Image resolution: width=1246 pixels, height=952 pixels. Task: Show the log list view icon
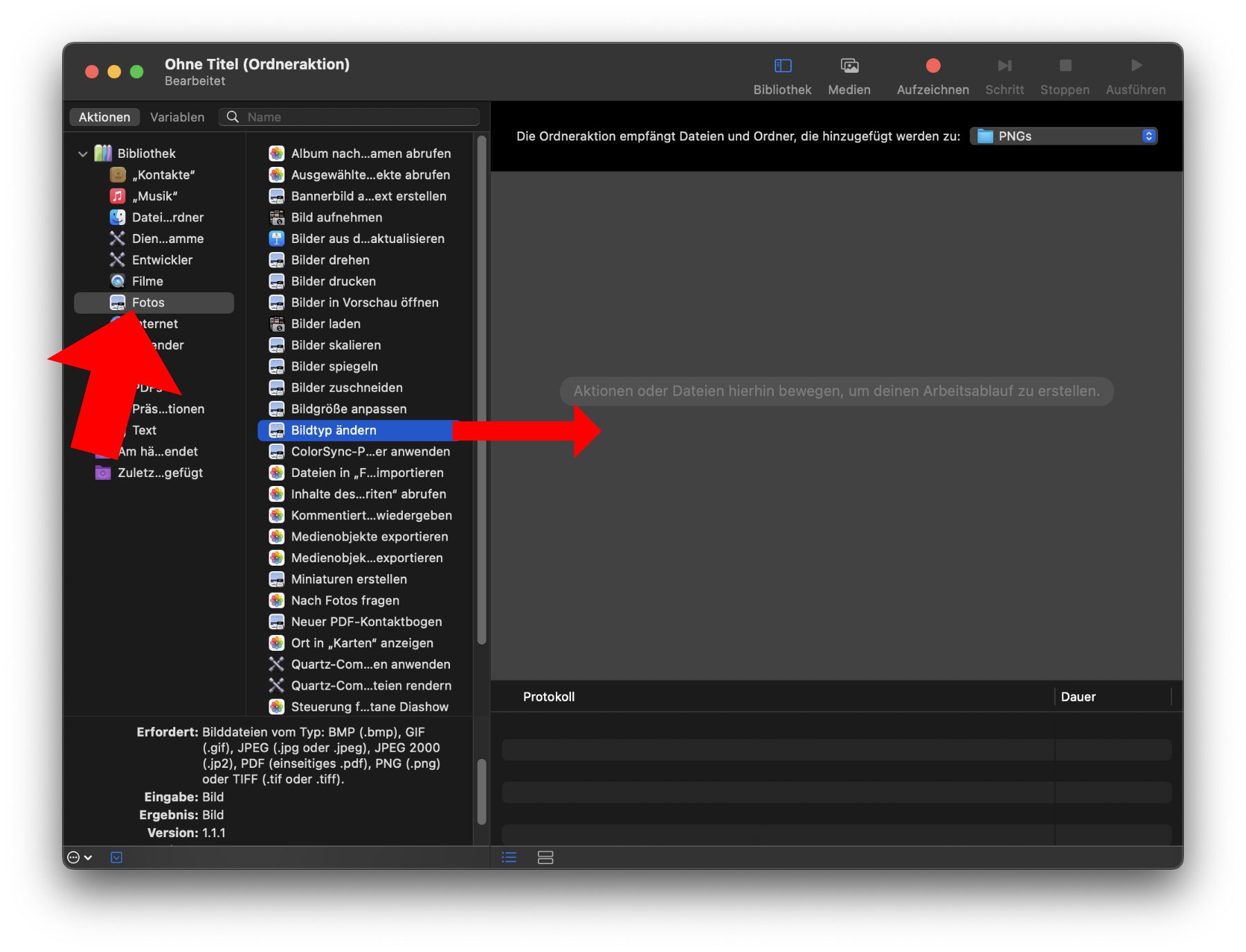509,857
